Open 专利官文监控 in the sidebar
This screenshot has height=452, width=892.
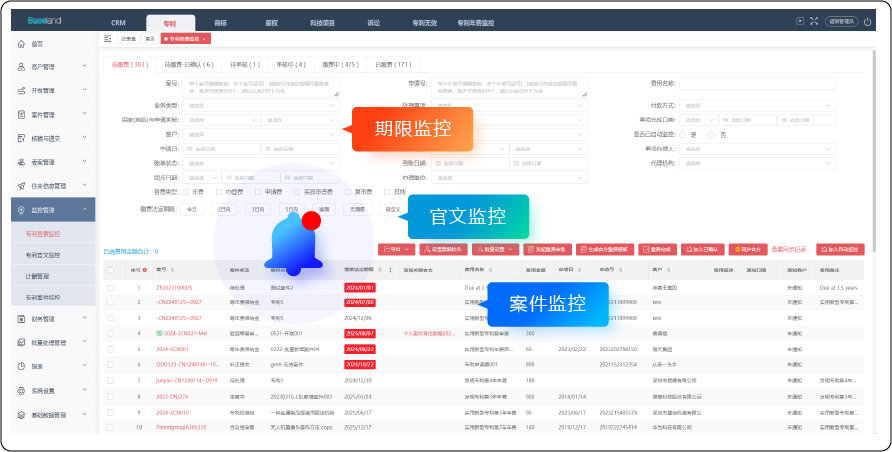43,255
